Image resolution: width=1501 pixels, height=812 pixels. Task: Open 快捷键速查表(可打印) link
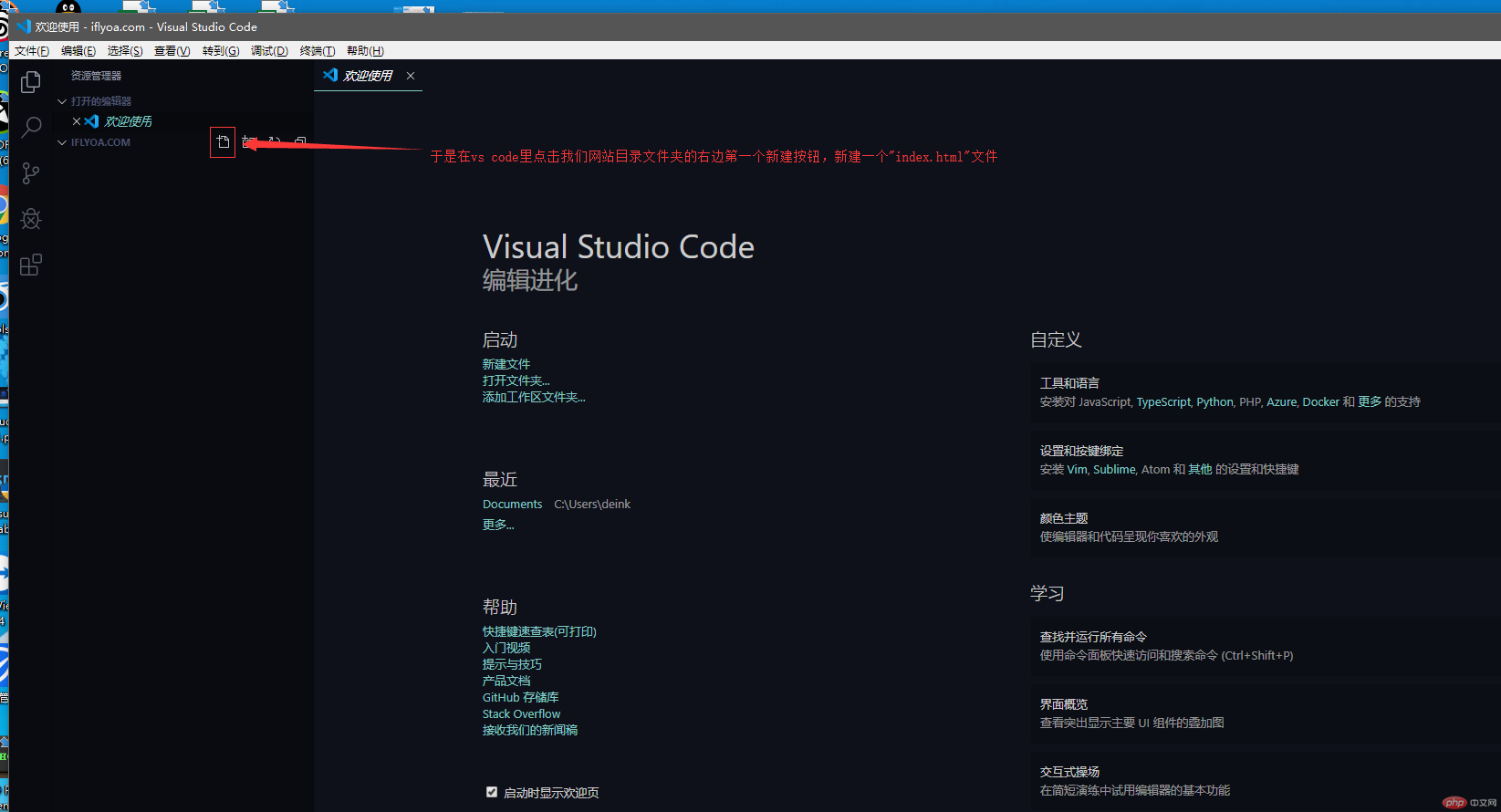click(539, 631)
